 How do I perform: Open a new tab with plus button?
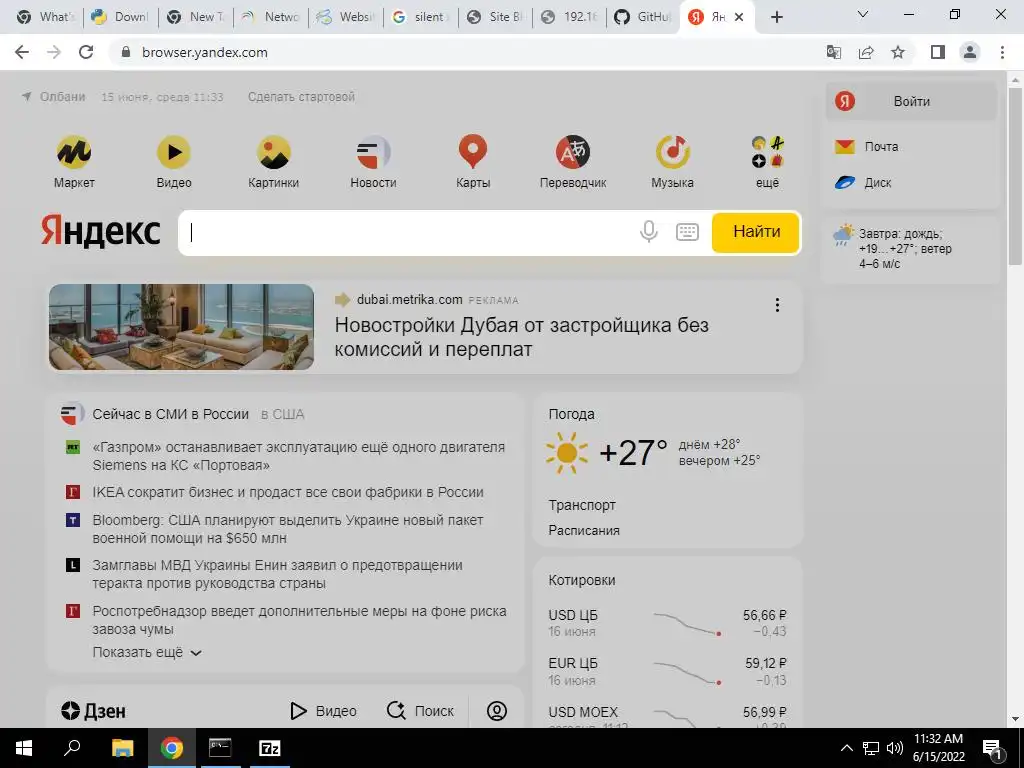[x=776, y=17]
